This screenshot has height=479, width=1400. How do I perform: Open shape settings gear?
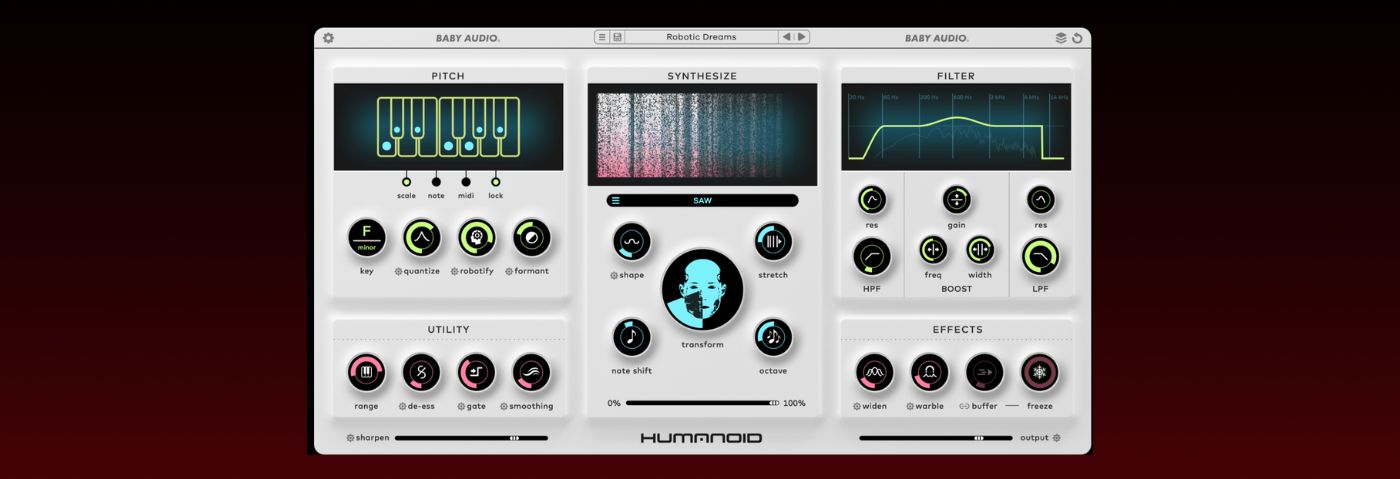point(614,275)
